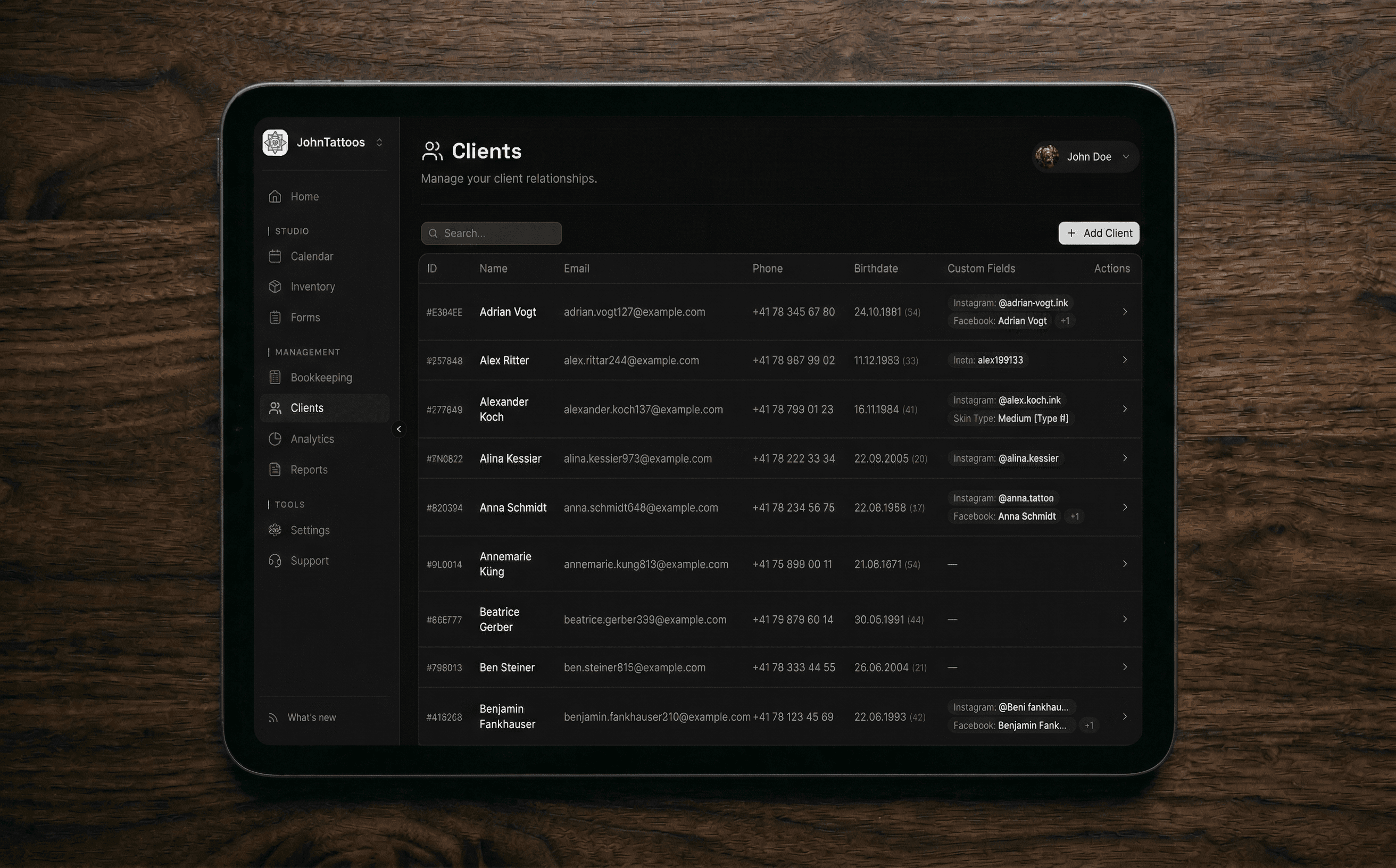Click the Inventory box icon
The width and height of the screenshot is (1396, 868).
click(275, 287)
